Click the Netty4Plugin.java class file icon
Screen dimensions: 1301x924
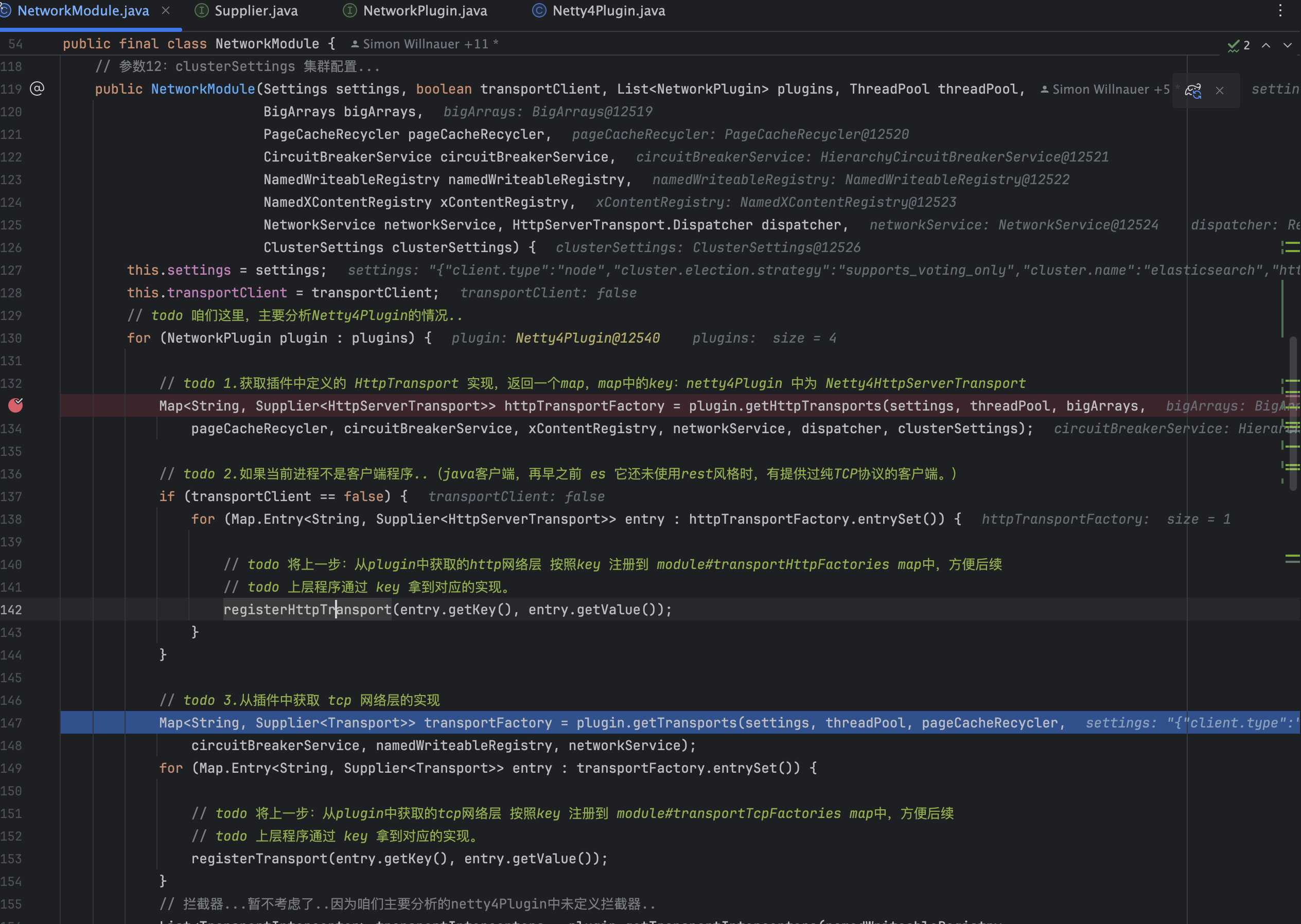(539, 11)
